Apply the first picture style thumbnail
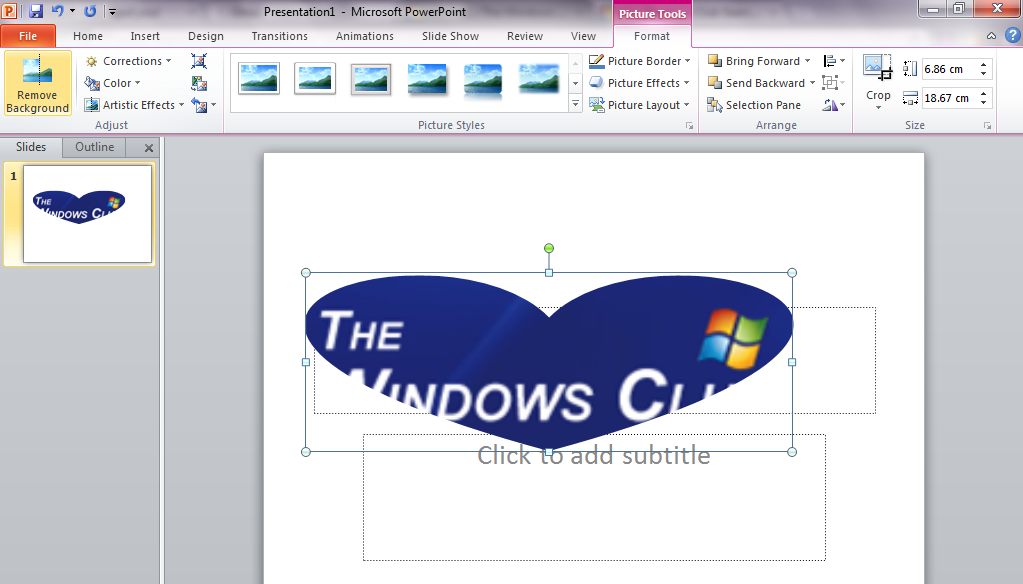 [259, 79]
